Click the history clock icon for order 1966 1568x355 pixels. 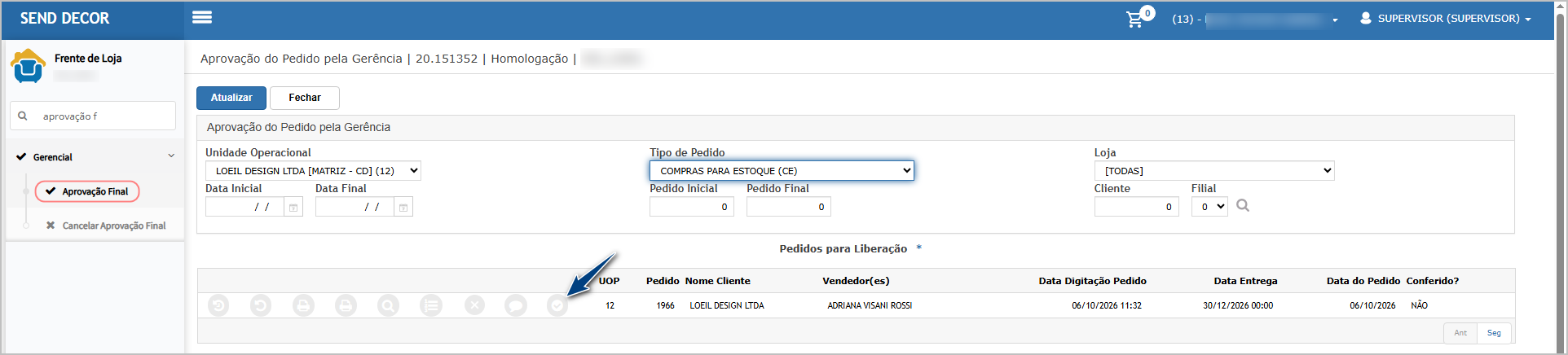point(218,305)
